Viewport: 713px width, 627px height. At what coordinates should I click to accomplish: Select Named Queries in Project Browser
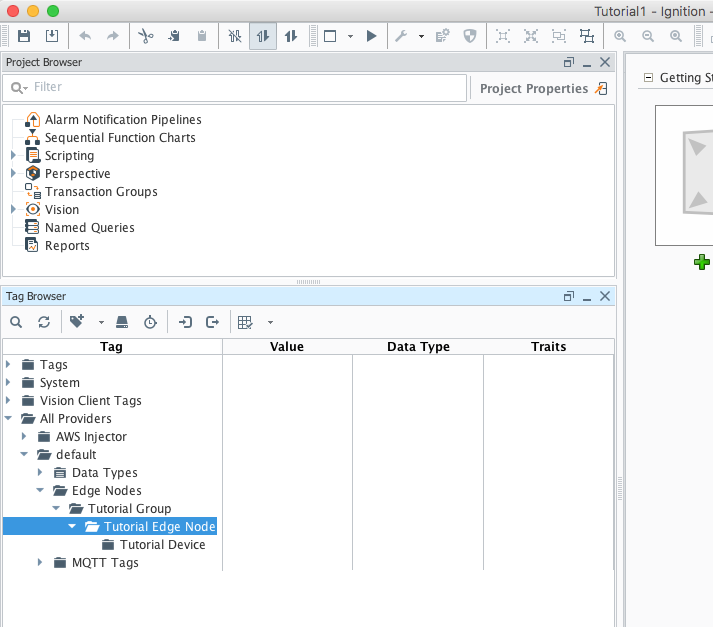[x=89, y=227]
